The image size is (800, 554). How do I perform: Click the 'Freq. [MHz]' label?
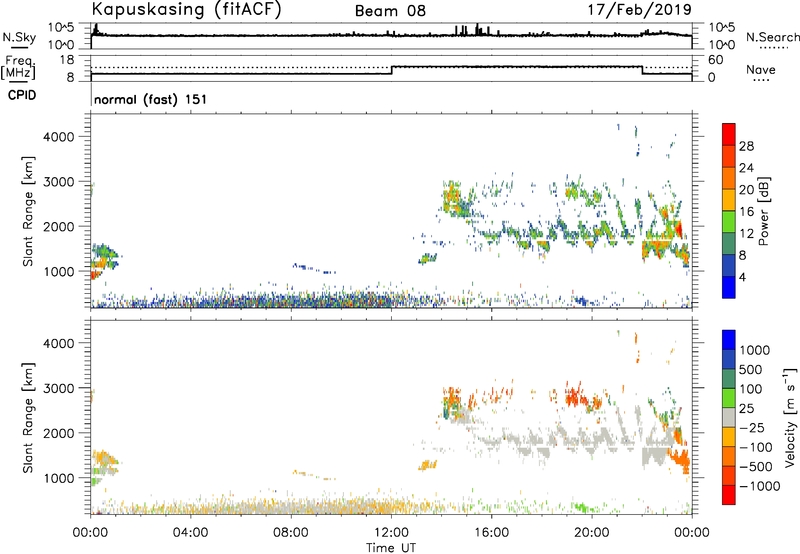point(18,67)
